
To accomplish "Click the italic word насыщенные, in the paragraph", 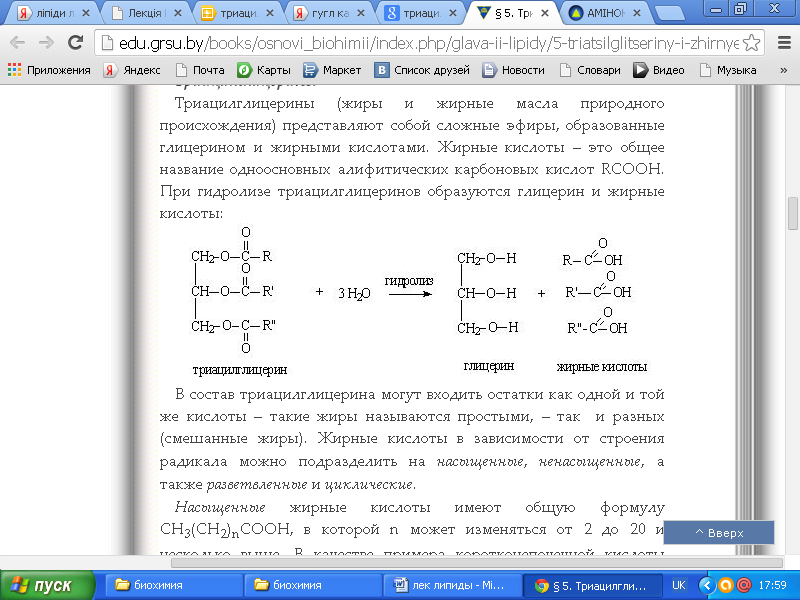I will [x=481, y=462].
